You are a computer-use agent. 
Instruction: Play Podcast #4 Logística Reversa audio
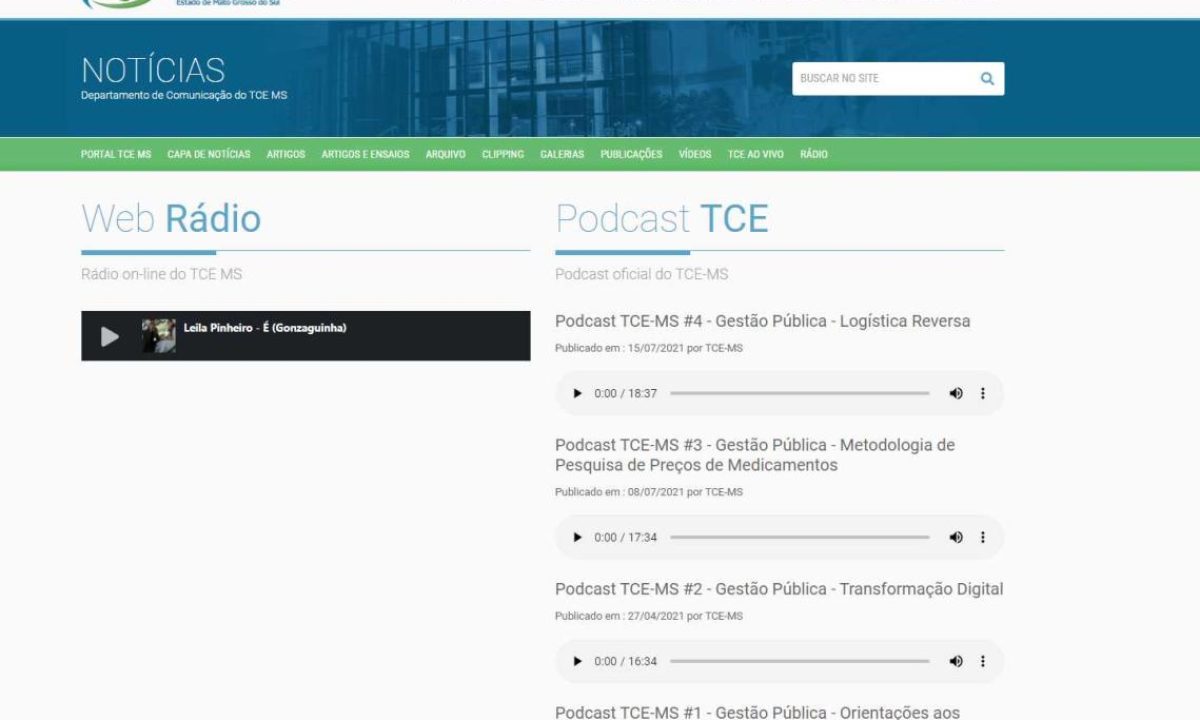577,394
